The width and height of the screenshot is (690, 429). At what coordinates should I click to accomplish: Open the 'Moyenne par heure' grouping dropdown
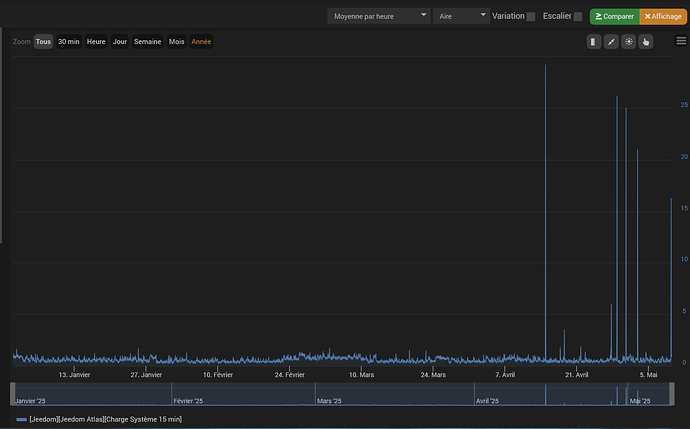tap(378, 16)
